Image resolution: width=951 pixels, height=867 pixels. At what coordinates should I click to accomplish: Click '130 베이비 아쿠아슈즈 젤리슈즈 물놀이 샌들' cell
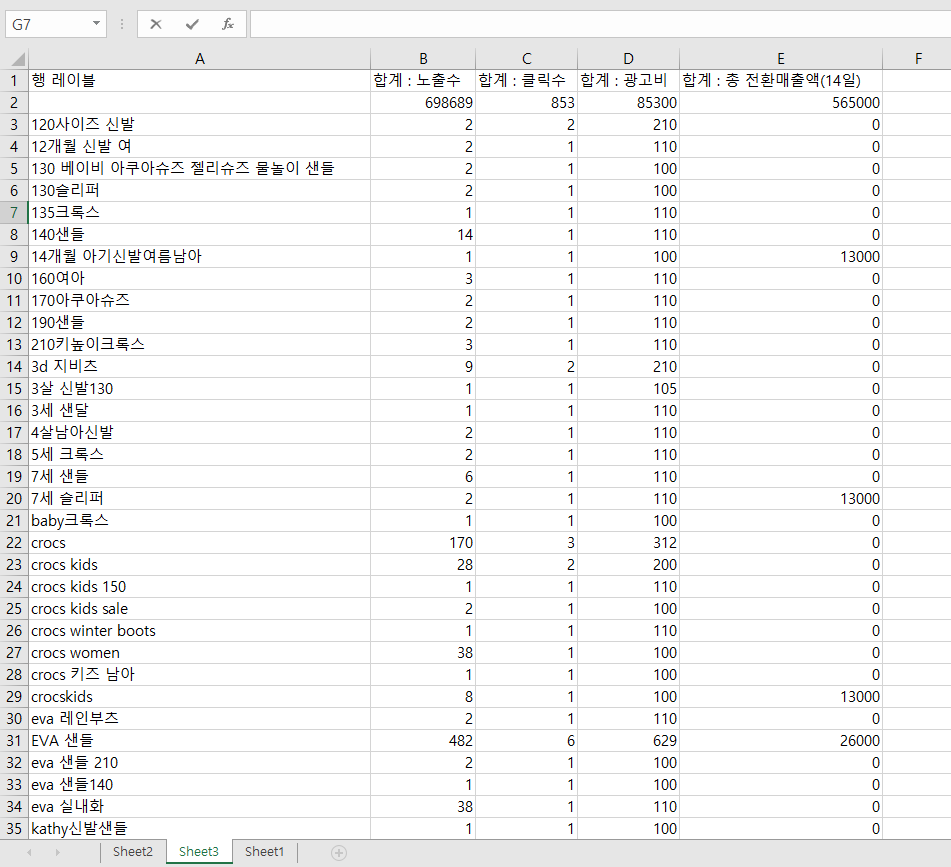[200, 169]
